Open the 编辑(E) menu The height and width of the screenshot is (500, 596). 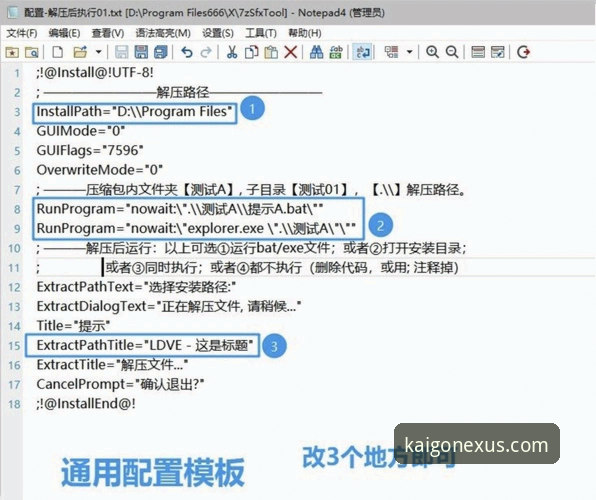pyautogui.click(x=64, y=33)
